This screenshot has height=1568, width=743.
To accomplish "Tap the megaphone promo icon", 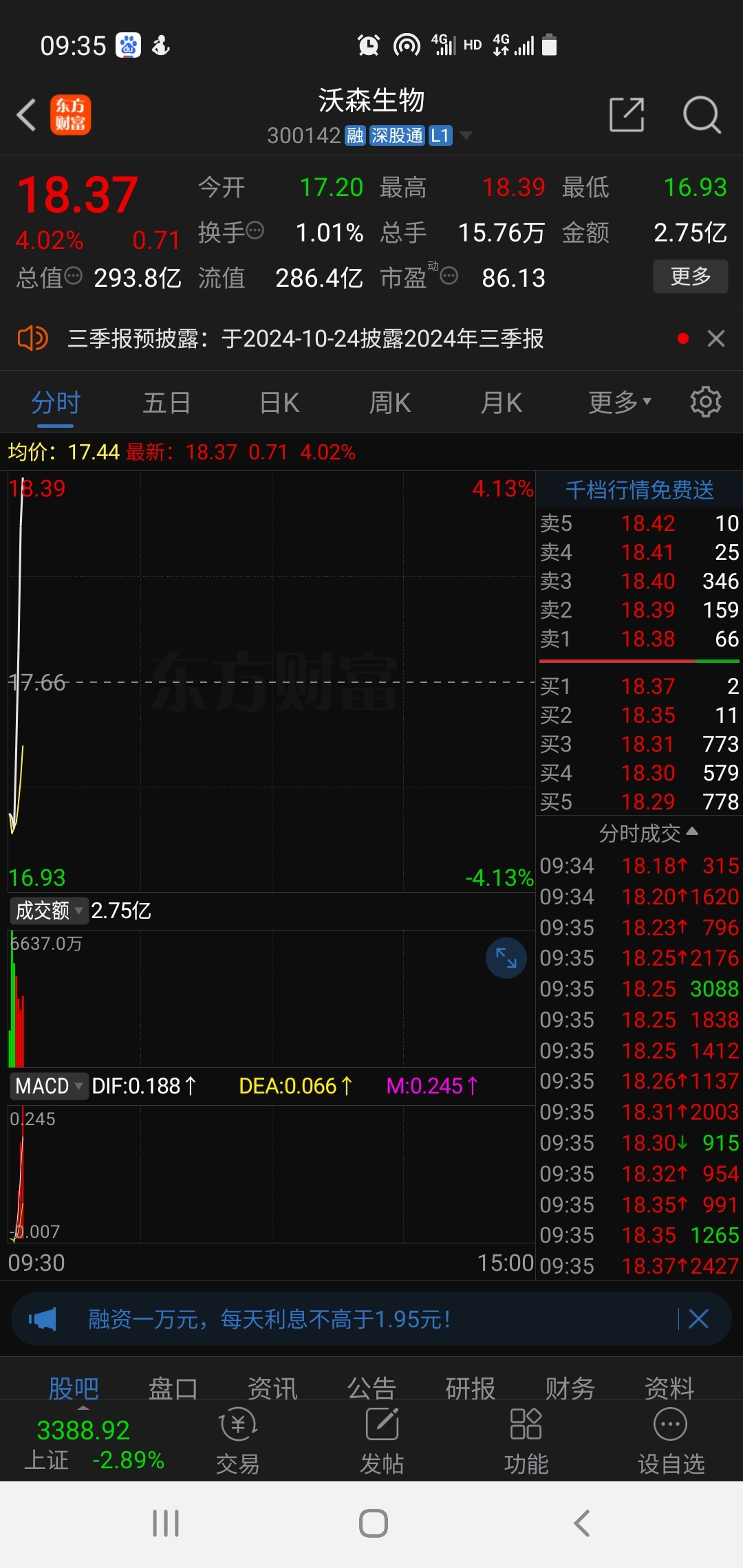I will [x=42, y=1319].
